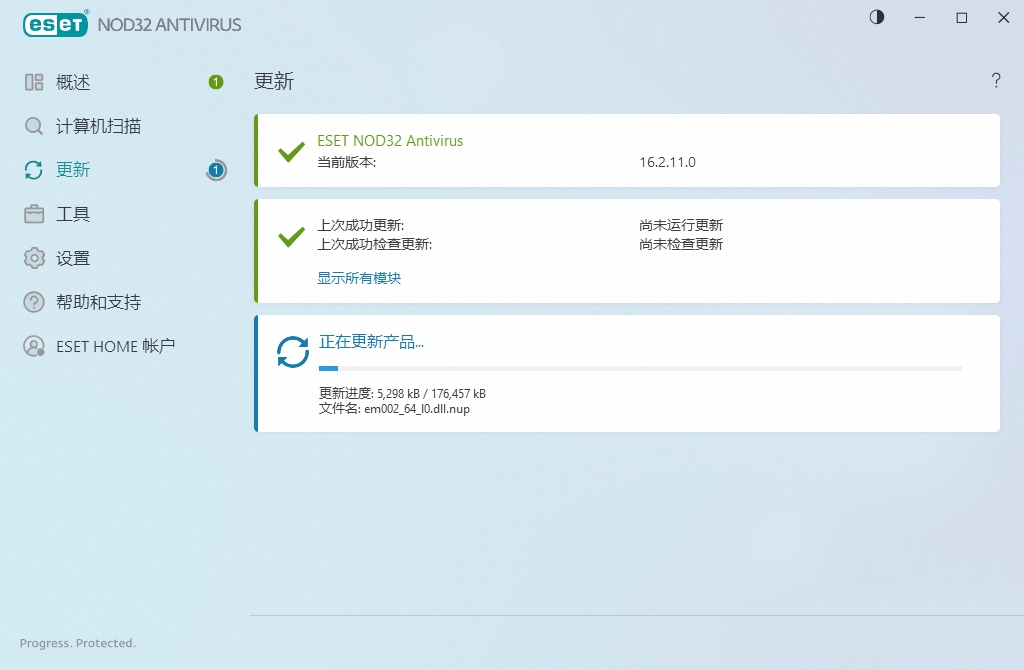Click the blue 正在更新产品 sync icon
This screenshot has width=1024, height=670.
pyautogui.click(x=293, y=352)
